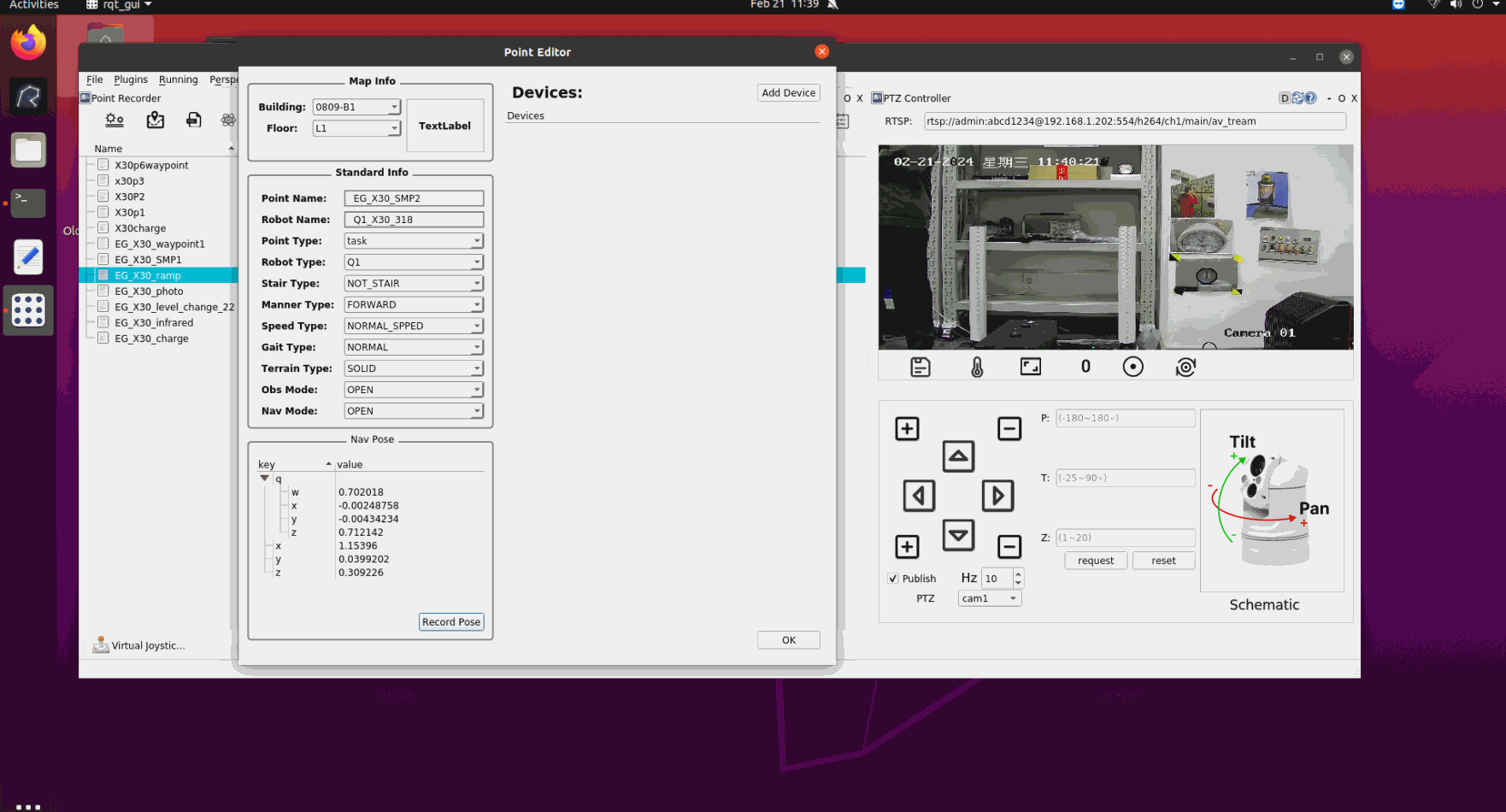Open the double-gear settings icon in Point Recorder
Image resolution: width=1506 pixels, height=812 pixels.
pos(115,121)
